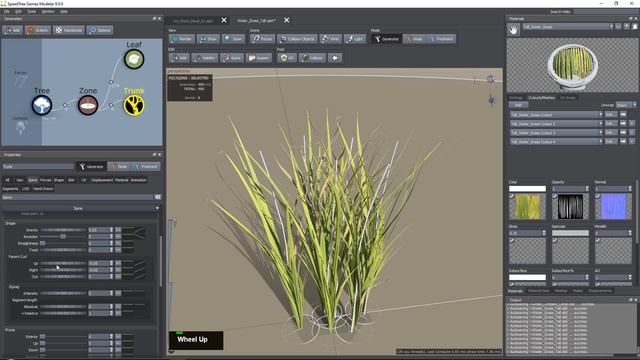Step the Parent Curl Up value spinner
Image resolution: width=640 pixels, height=360 pixels.
[111, 263]
